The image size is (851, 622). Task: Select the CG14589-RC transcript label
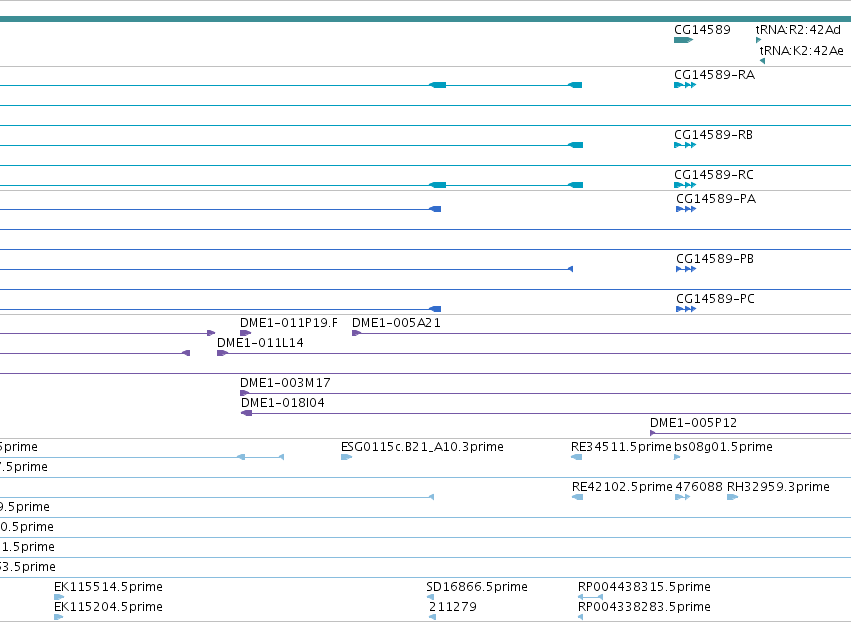pyautogui.click(x=714, y=175)
